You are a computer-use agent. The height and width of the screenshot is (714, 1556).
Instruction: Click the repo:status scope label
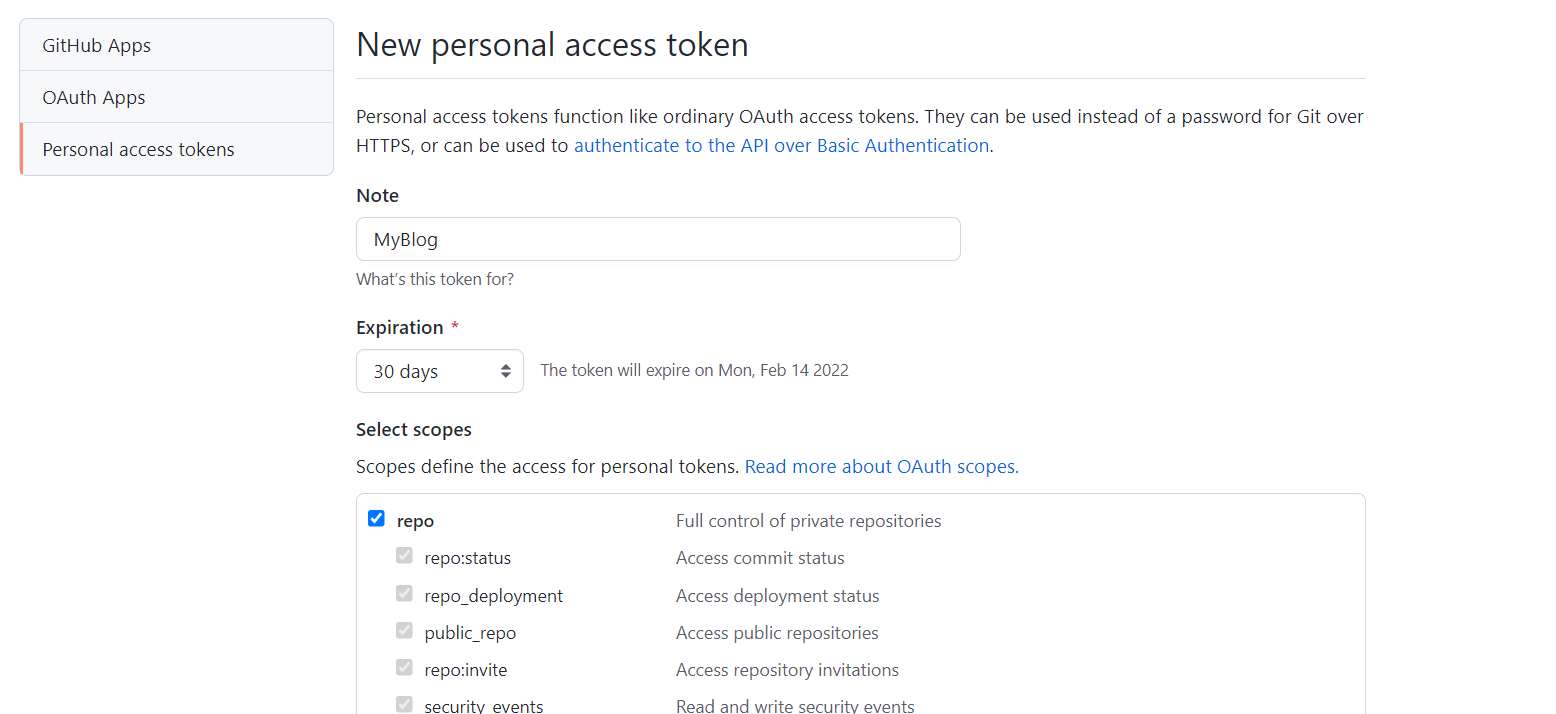pos(467,558)
